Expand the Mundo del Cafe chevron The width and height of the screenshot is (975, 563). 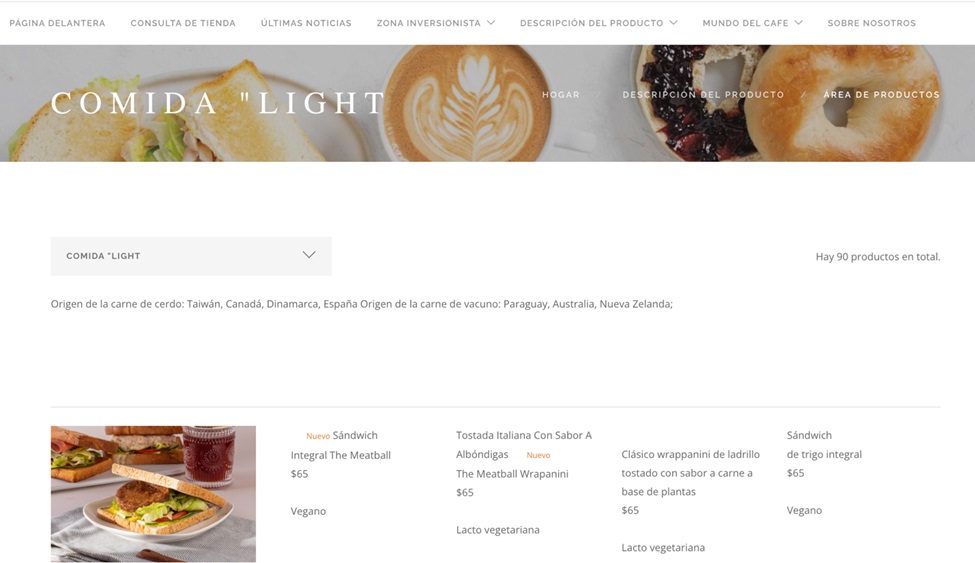click(x=798, y=22)
